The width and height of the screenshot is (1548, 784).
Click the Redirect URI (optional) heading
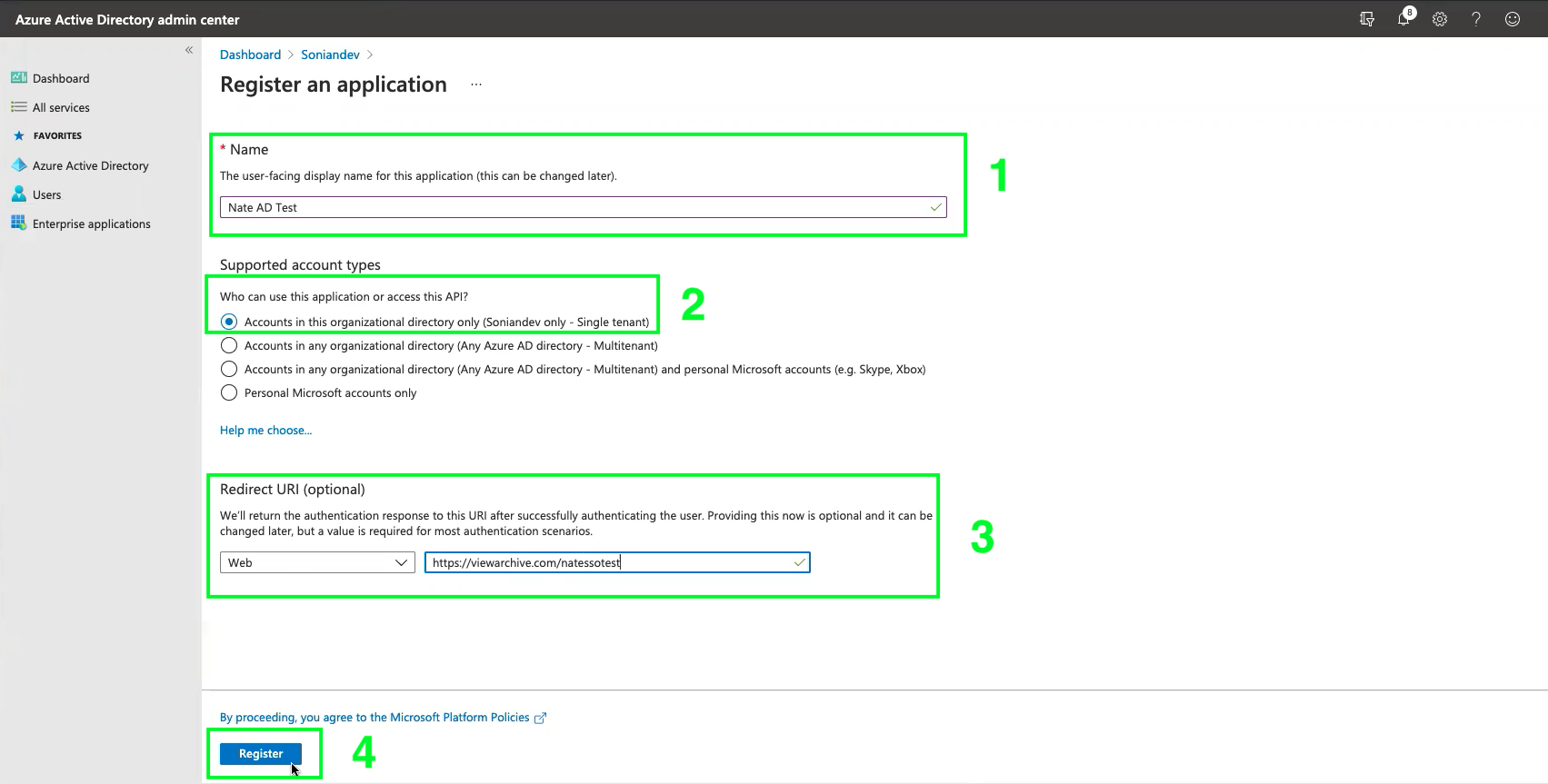(293, 489)
